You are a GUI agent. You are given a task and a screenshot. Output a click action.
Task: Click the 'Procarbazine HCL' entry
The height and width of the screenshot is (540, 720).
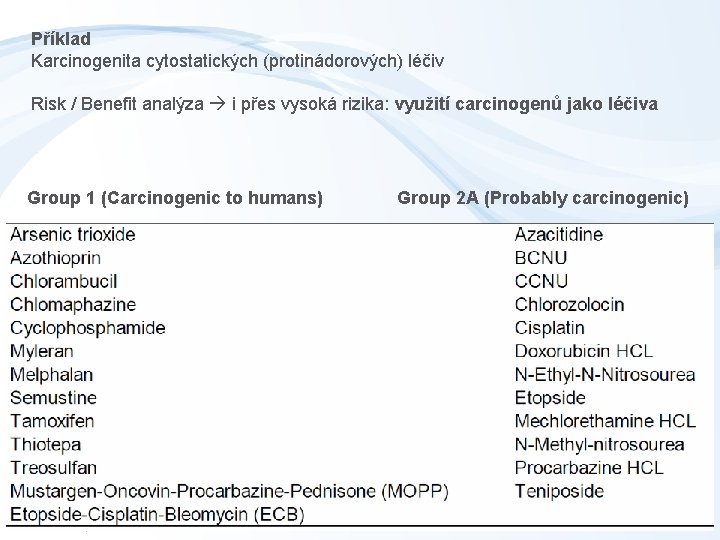pos(589,467)
